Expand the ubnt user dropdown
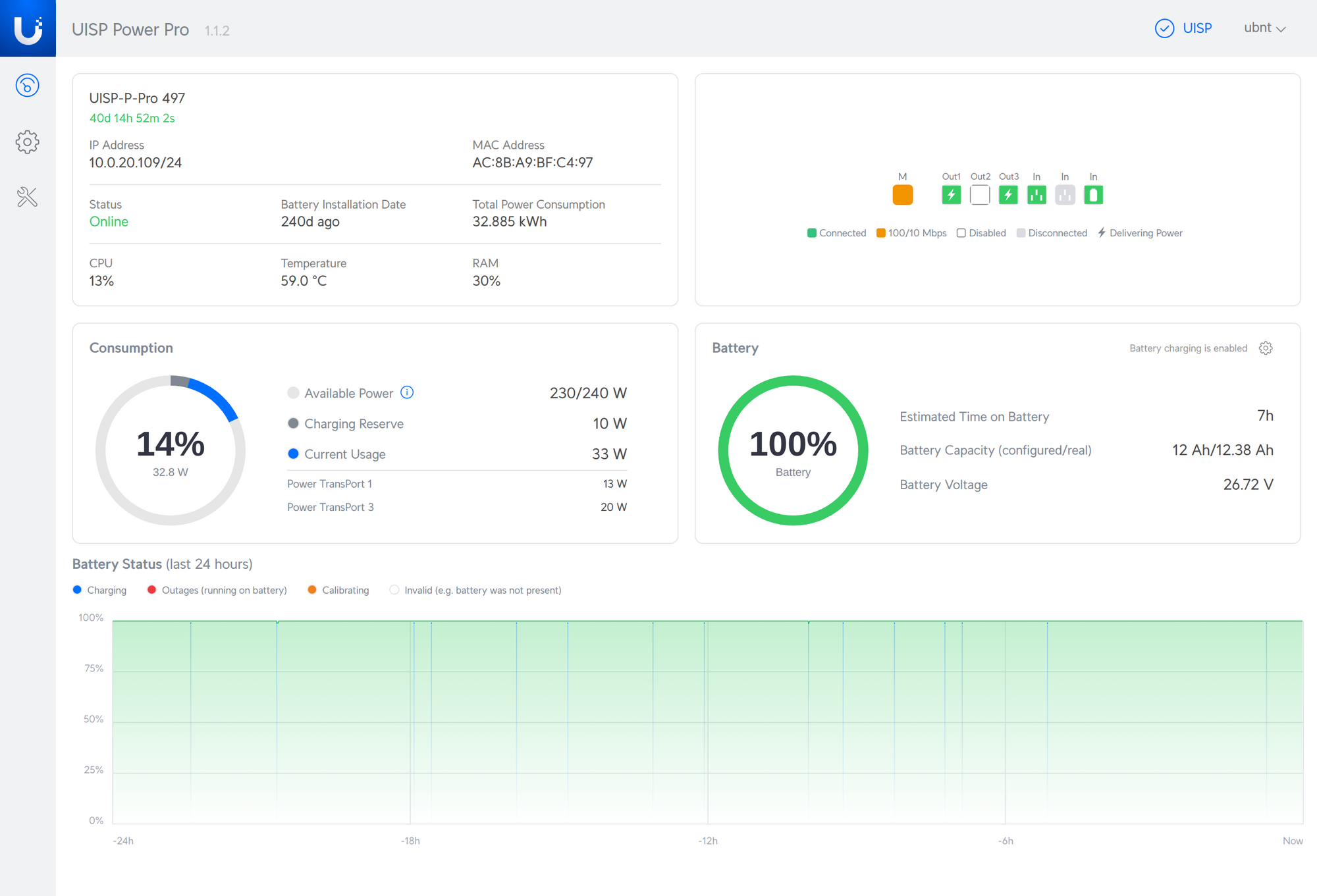Screen dimensions: 1317x896 1264,28
